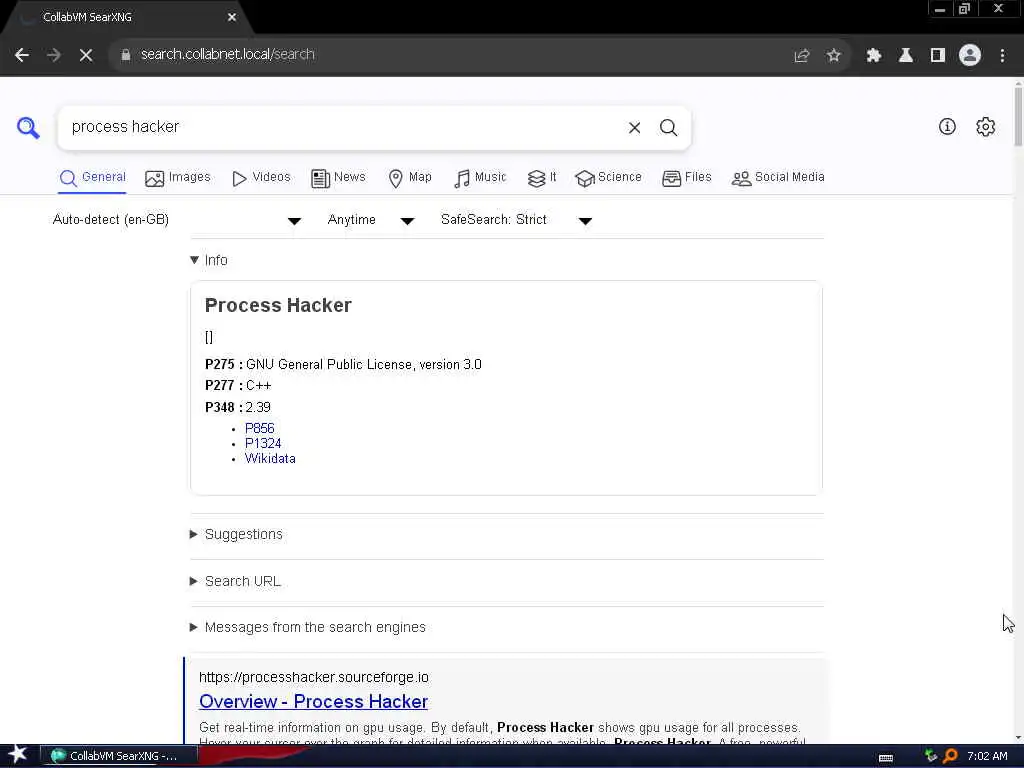Open preferences gear icon
The image size is (1024, 768).
pyautogui.click(x=985, y=127)
